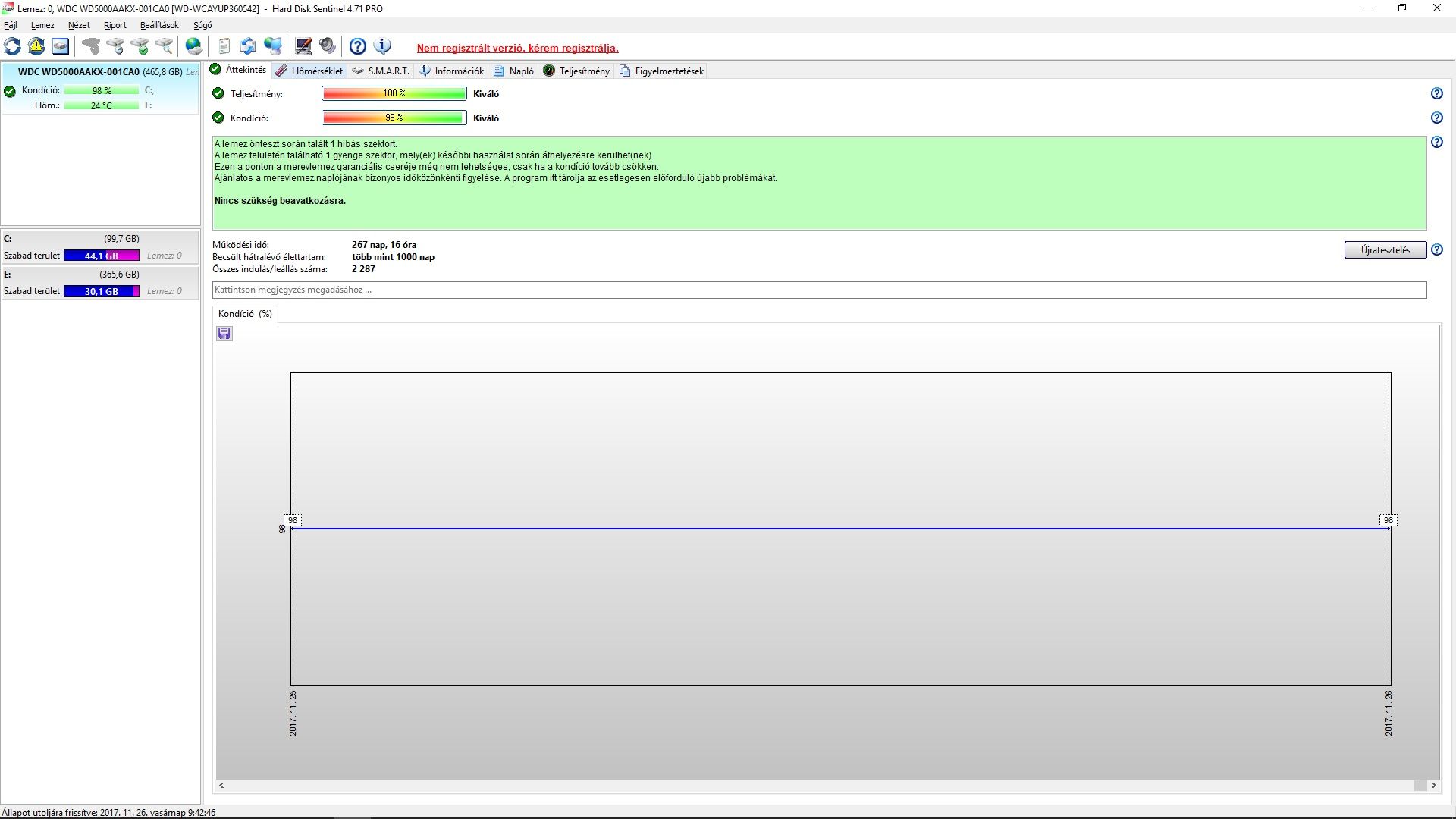Click graph scrollbar left arrow
This screenshot has height=819, width=1456.
click(221, 786)
